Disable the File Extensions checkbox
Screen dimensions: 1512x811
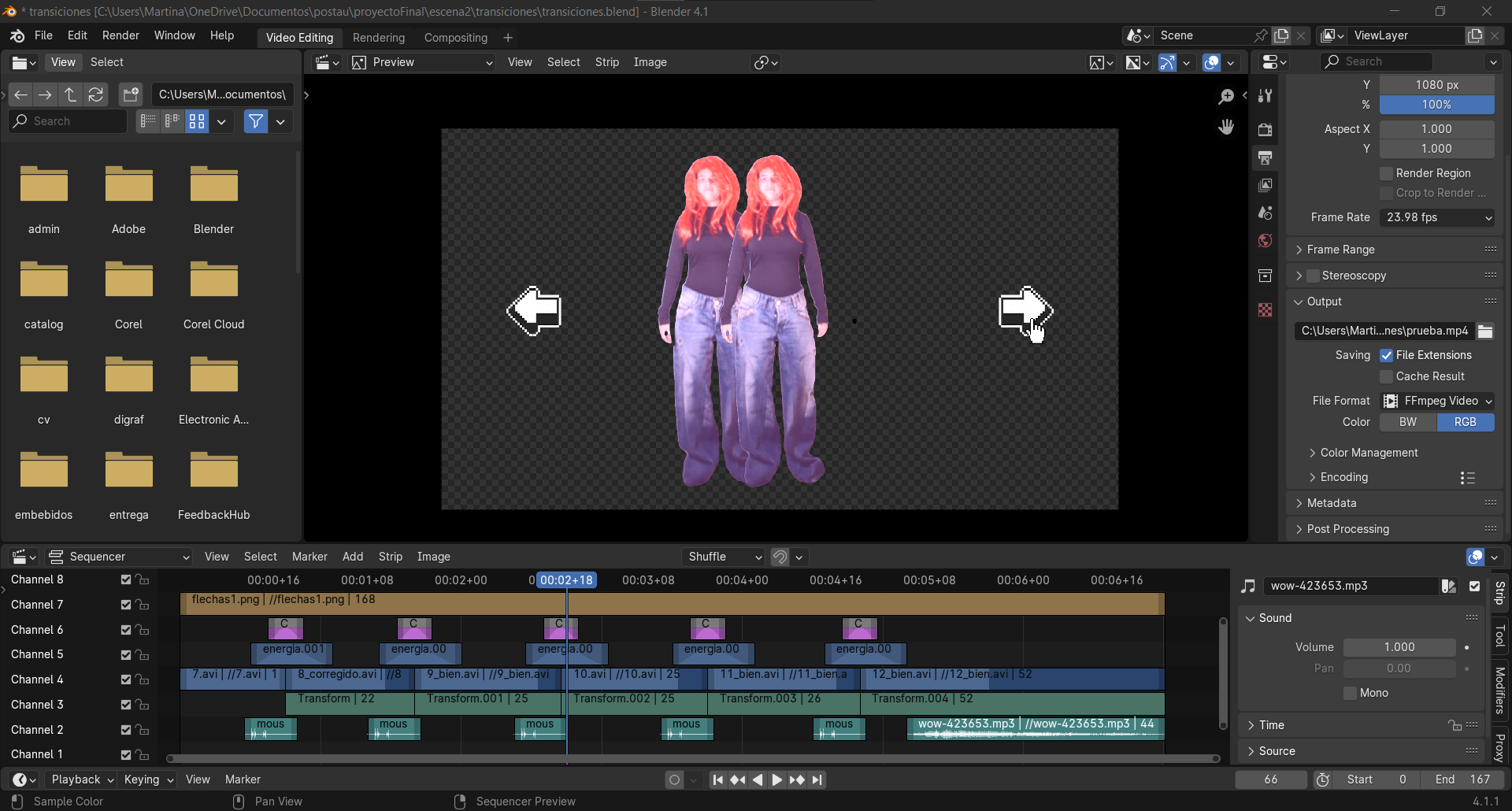point(1387,356)
